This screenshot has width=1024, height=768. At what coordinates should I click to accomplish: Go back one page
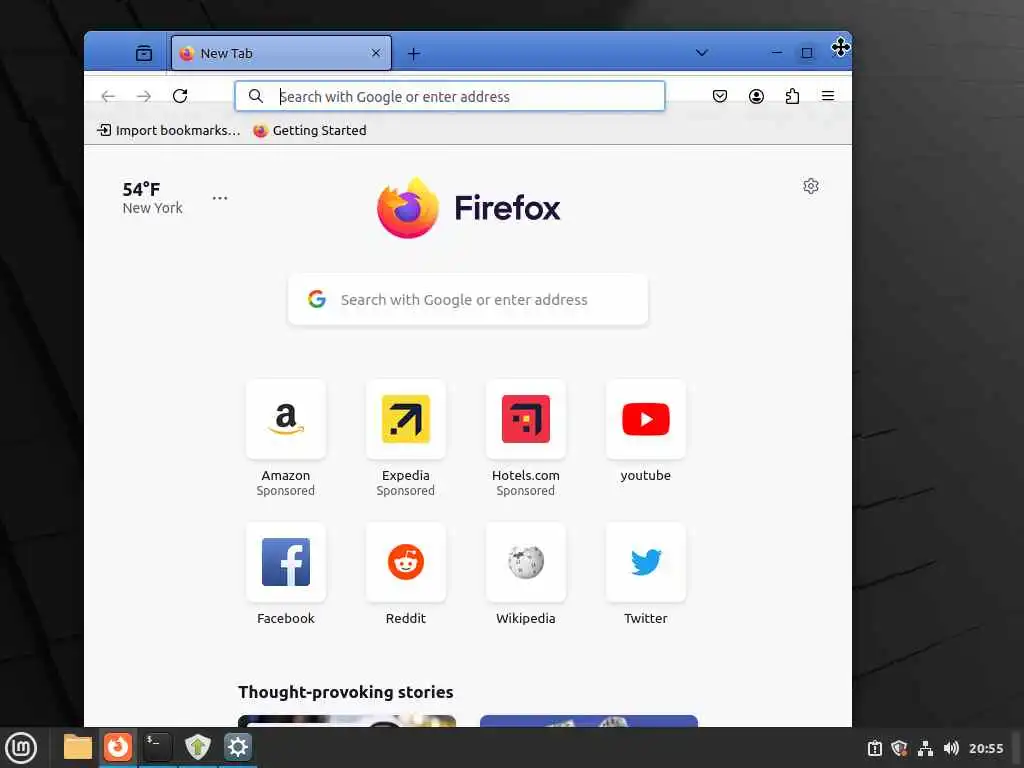tap(108, 97)
